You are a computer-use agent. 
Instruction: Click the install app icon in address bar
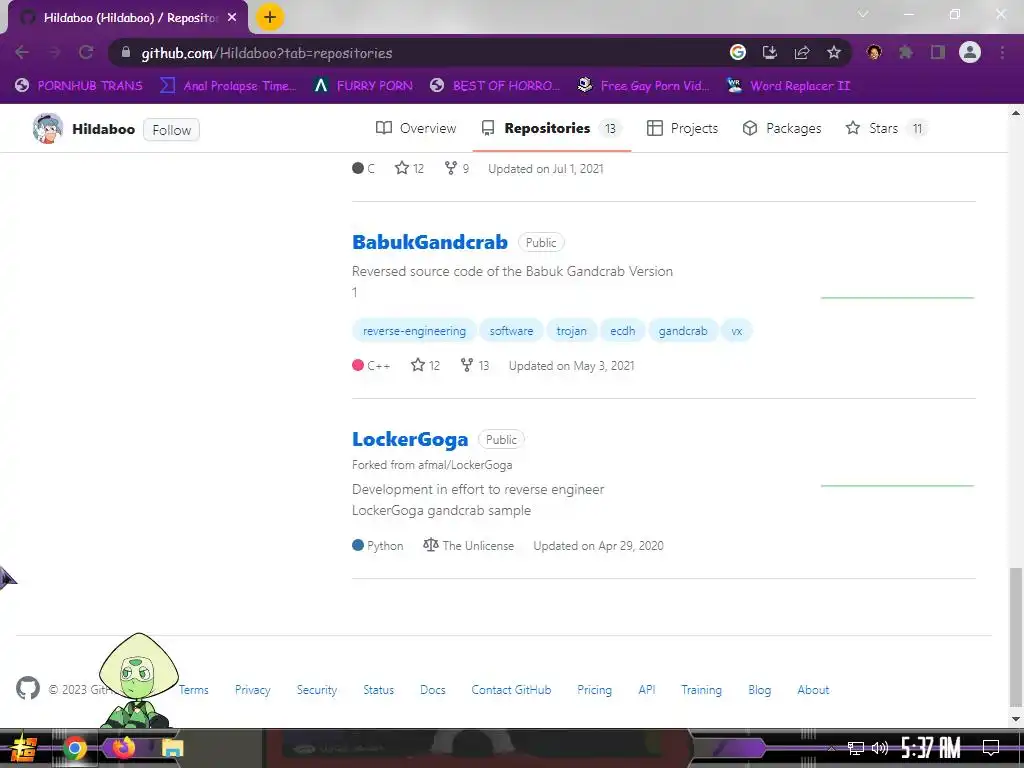click(x=770, y=52)
